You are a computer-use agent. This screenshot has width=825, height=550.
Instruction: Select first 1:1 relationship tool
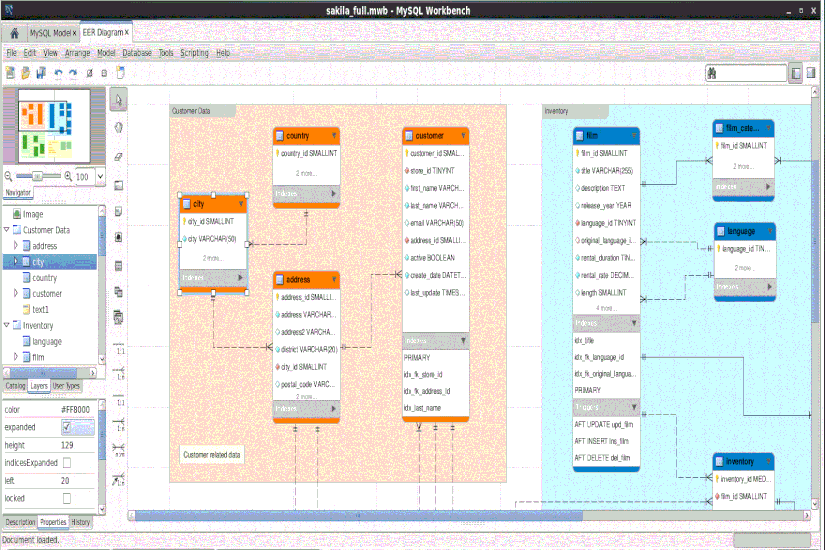119,348
